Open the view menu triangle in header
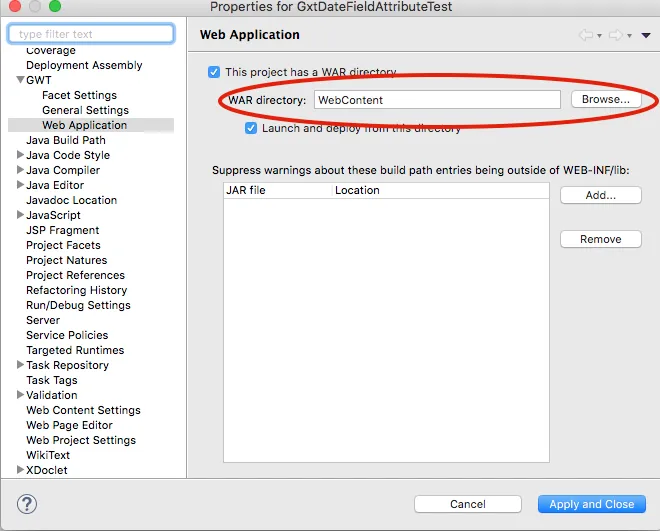Image resolution: width=660 pixels, height=531 pixels. (x=646, y=35)
